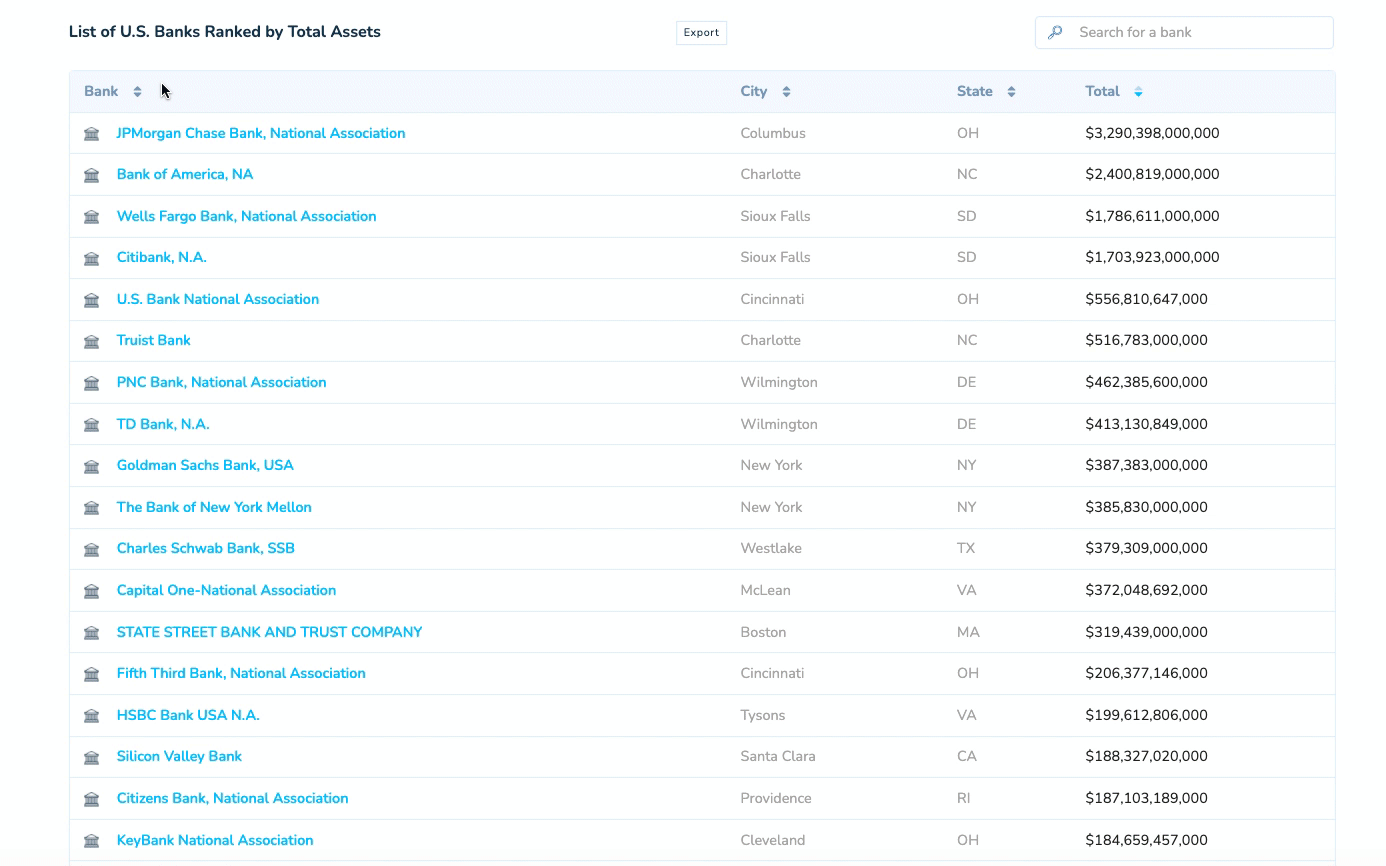This screenshot has width=1386, height=866.
Task: Open the KeyBank National Association link
Action: point(215,840)
